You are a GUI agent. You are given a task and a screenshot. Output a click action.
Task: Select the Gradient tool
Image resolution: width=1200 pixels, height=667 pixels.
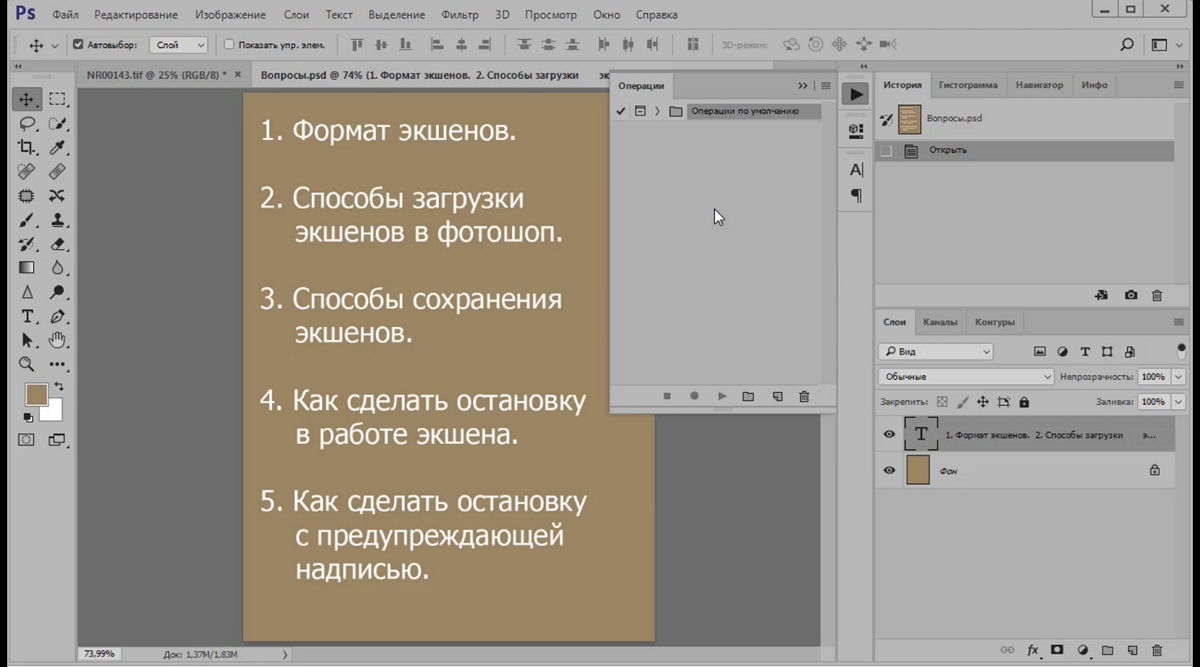point(27,268)
